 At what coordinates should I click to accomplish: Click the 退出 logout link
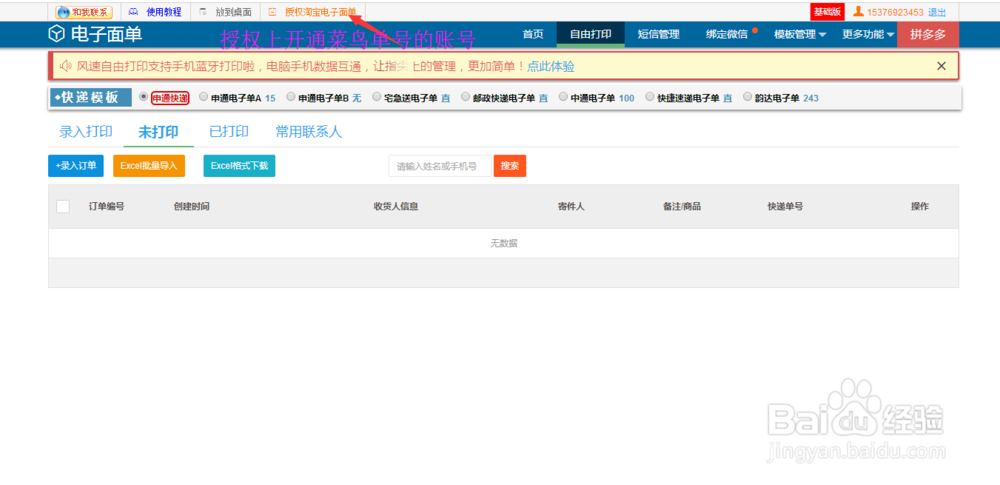tap(937, 12)
